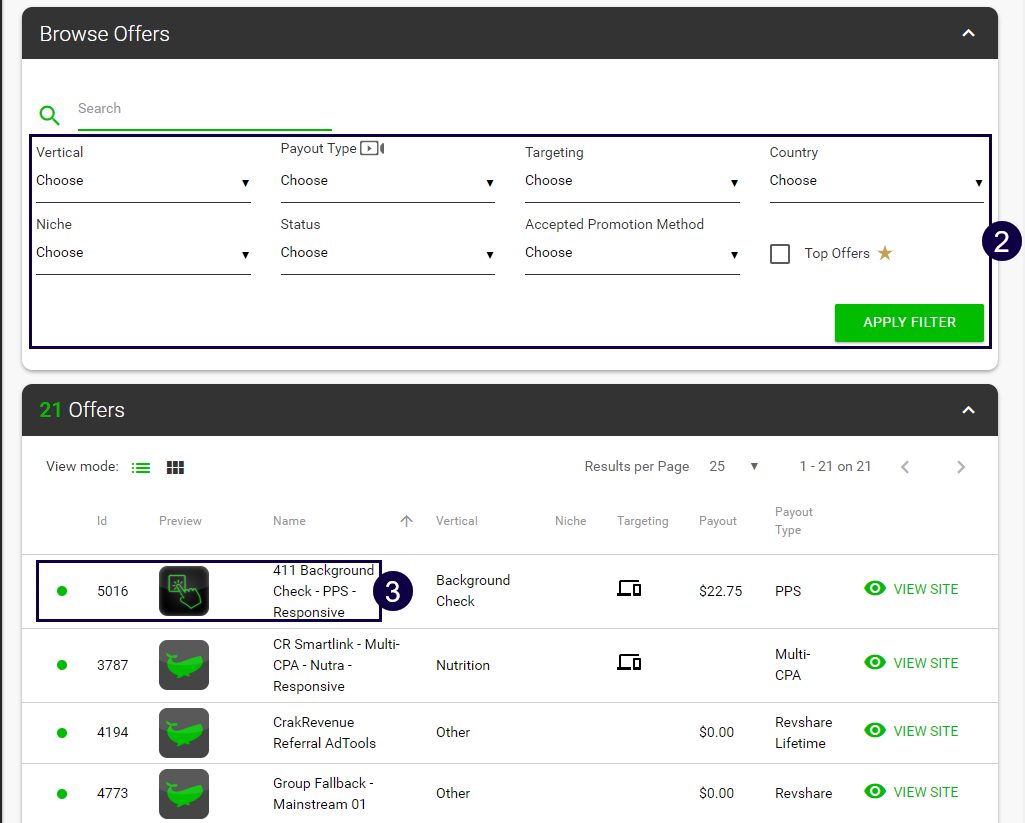Click the Apply Filter button

point(909,323)
